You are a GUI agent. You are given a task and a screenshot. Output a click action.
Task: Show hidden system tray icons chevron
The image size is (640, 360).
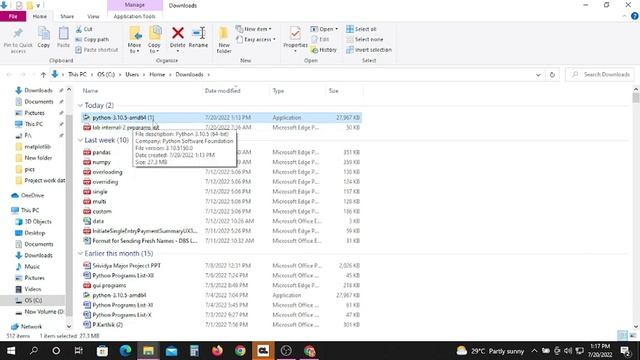(534, 351)
